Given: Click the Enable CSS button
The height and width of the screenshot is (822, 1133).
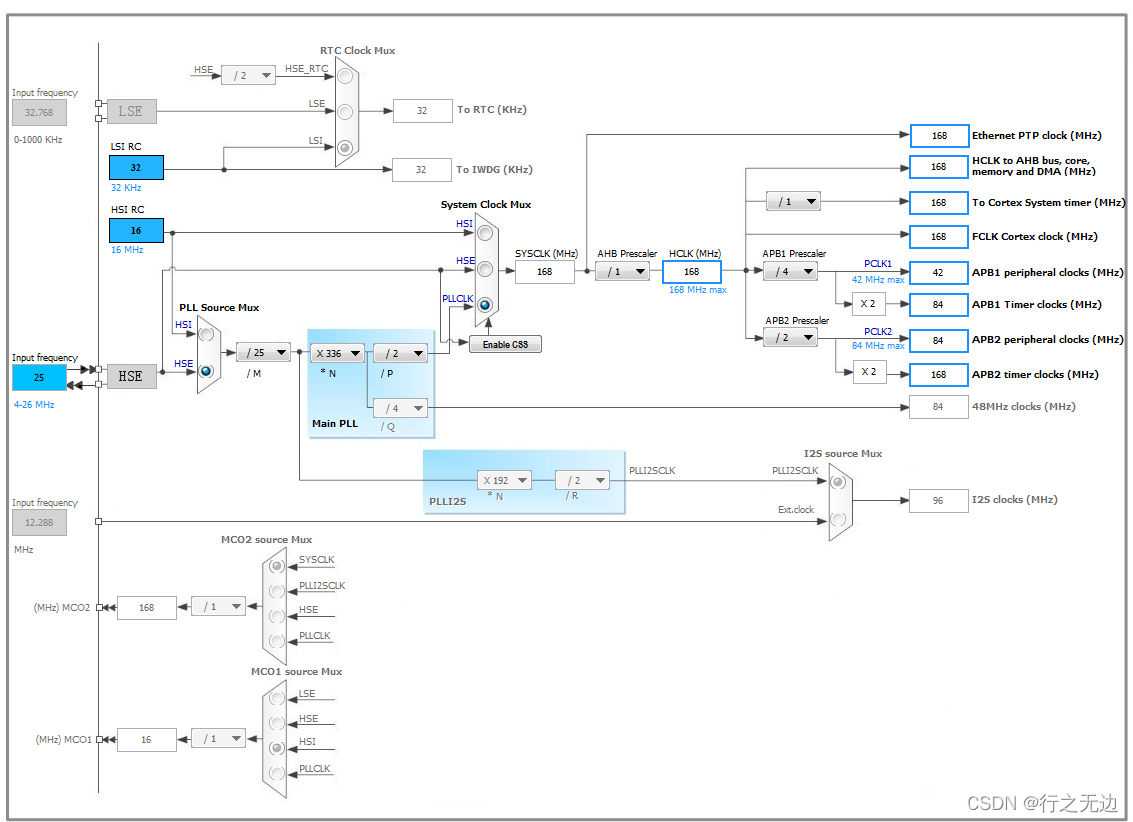Looking at the screenshot, I should pos(505,345).
